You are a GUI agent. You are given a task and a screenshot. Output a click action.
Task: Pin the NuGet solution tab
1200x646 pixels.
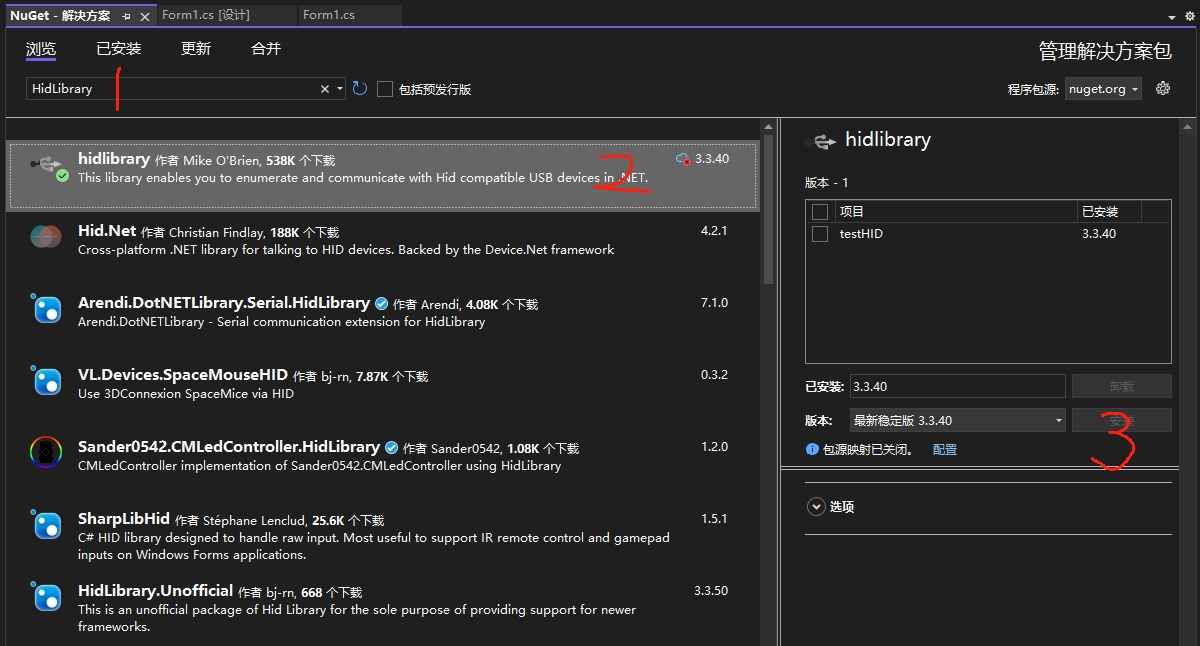click(x=126, y=16)
